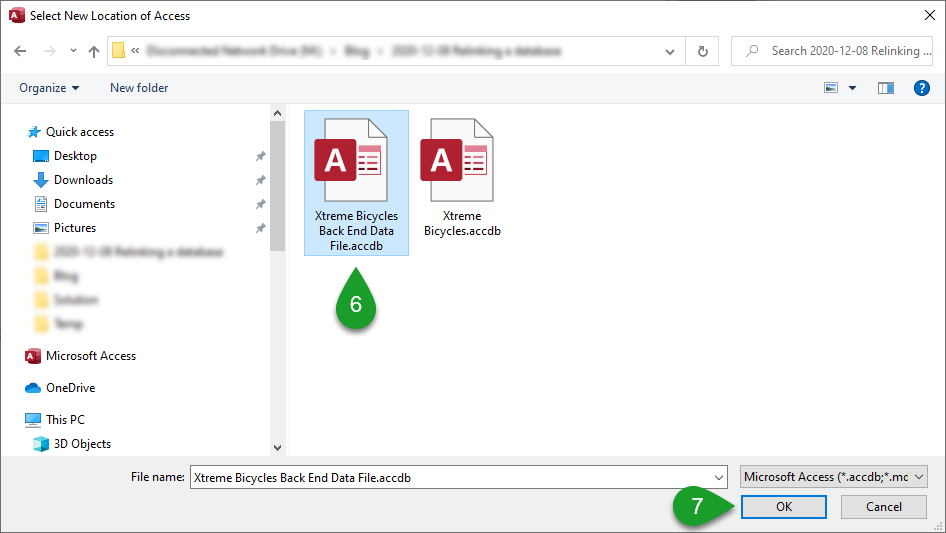
Task: Create a New folder
Action: 139,88
